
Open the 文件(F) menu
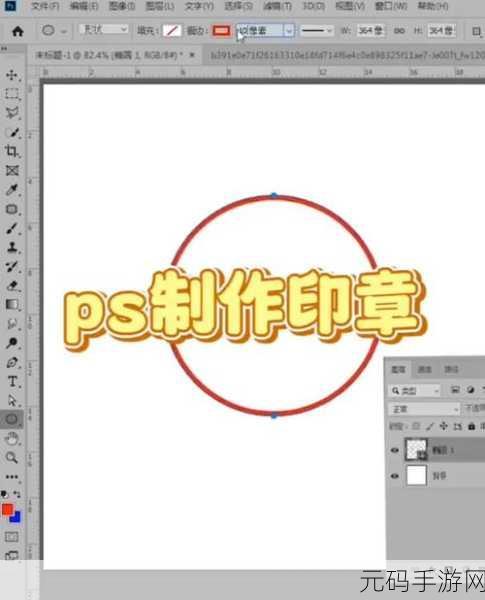45,6
